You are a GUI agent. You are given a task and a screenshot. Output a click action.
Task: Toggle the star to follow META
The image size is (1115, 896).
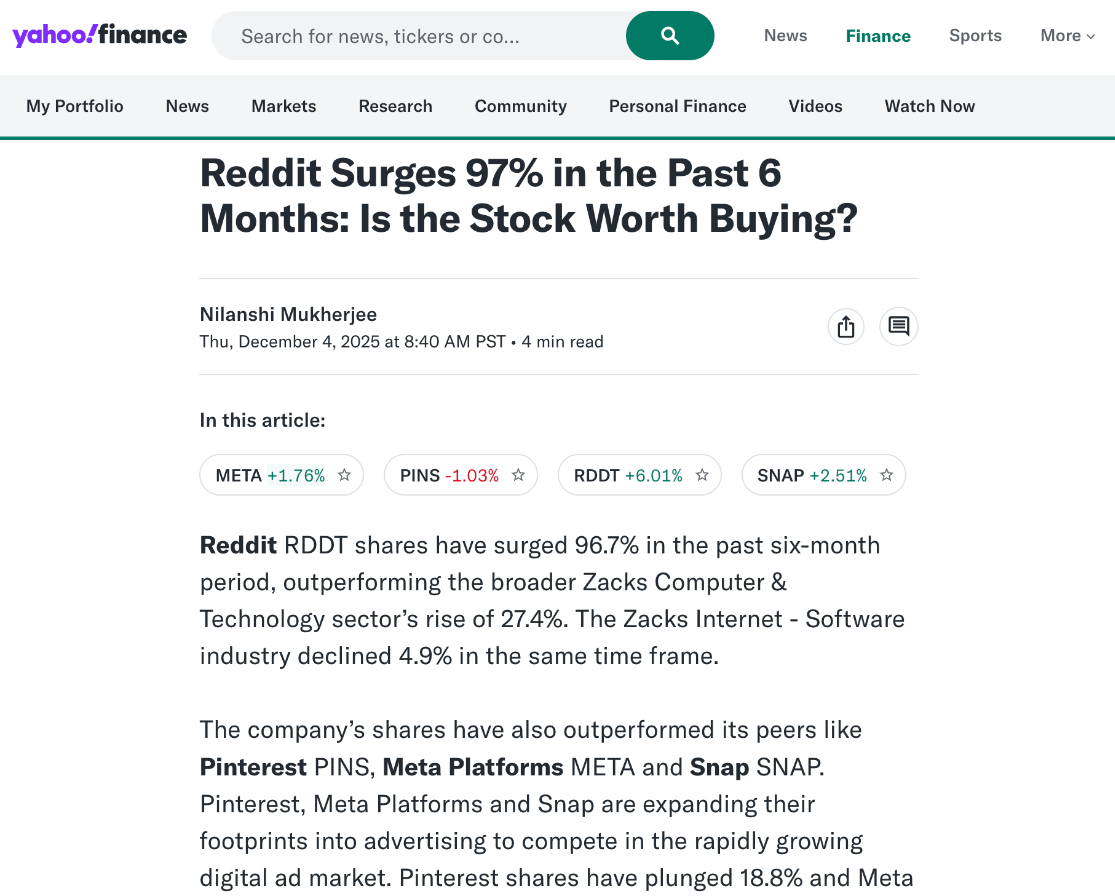pos(345,476)
